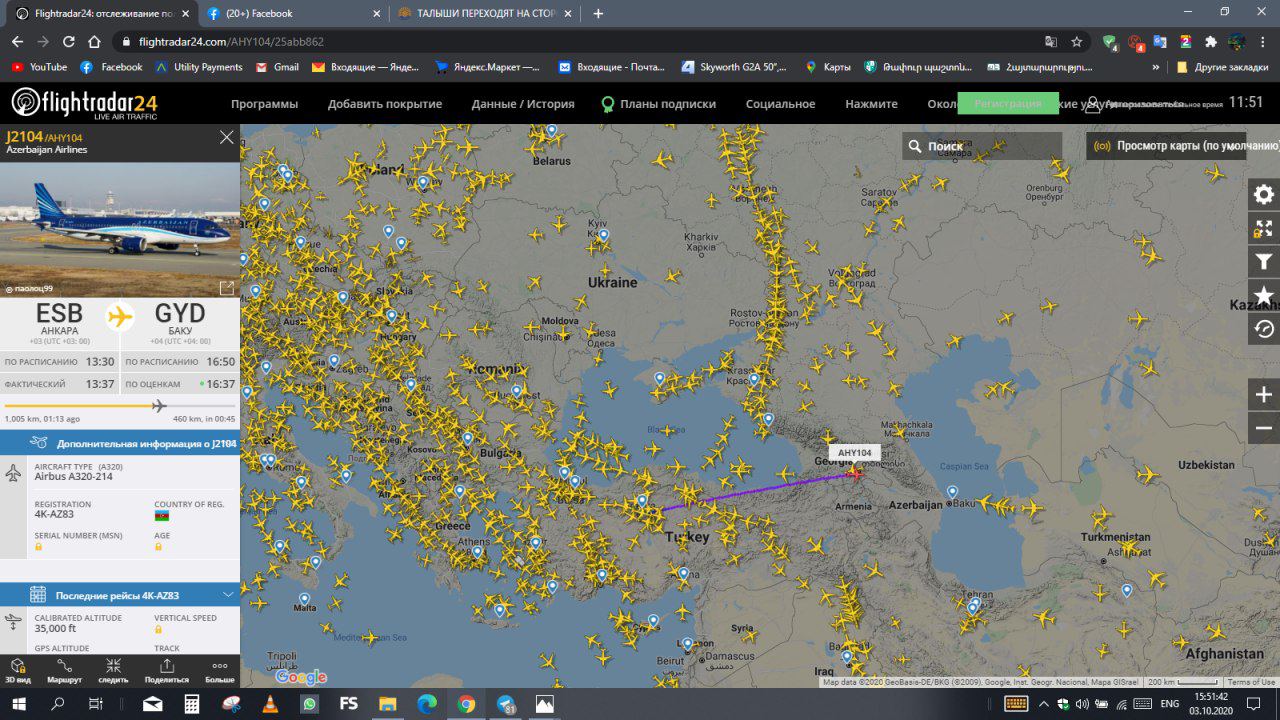
Task: Open Дополнительная информация о J2104 section
Action: pos(120,443)
